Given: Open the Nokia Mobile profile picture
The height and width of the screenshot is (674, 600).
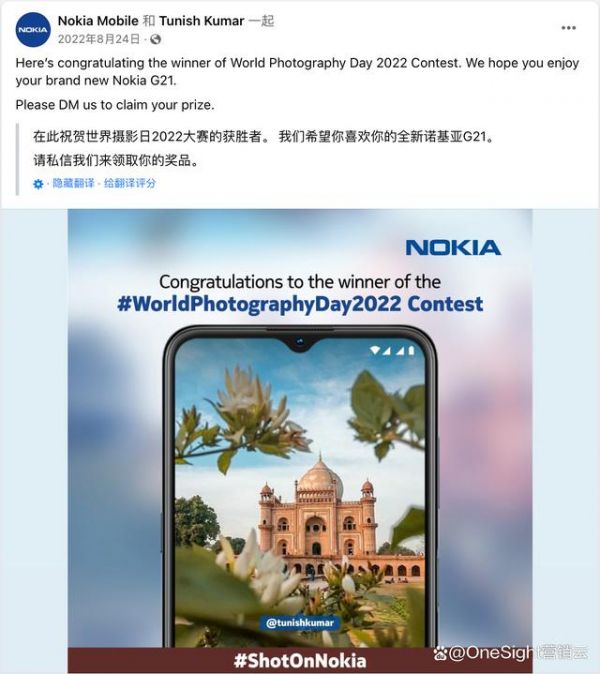Looking at the screenshot, I should tap(33, 30).
